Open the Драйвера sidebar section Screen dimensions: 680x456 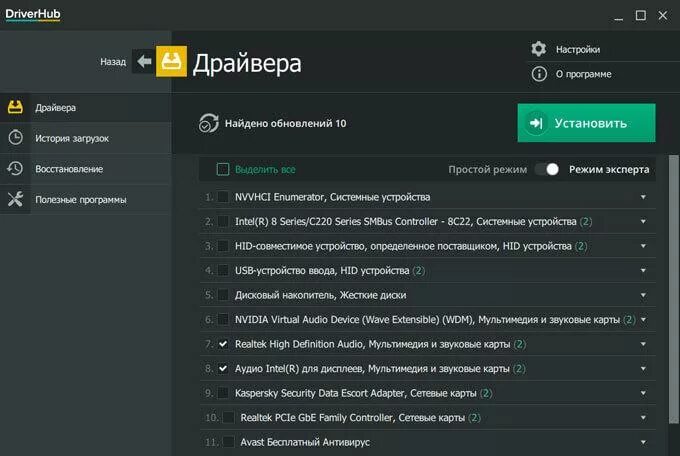click(x=86, y=107)
